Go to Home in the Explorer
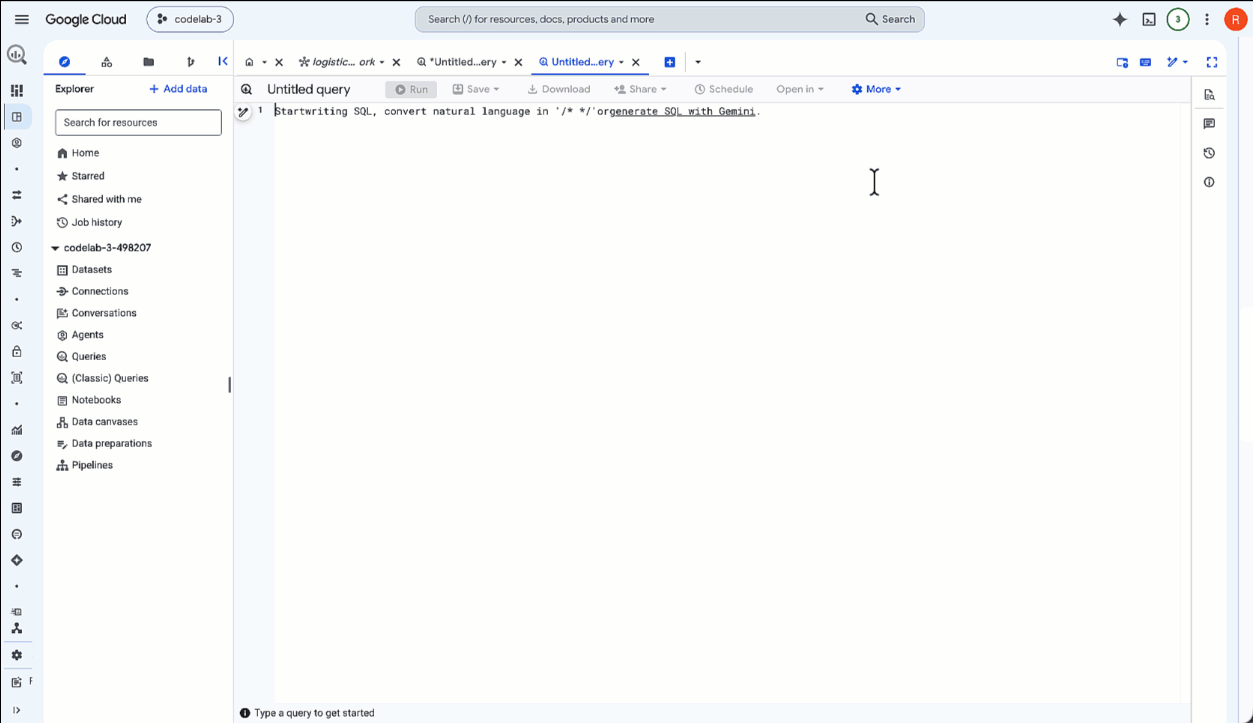The width and height of the screenshot is (1253, 723). [78, 153]
